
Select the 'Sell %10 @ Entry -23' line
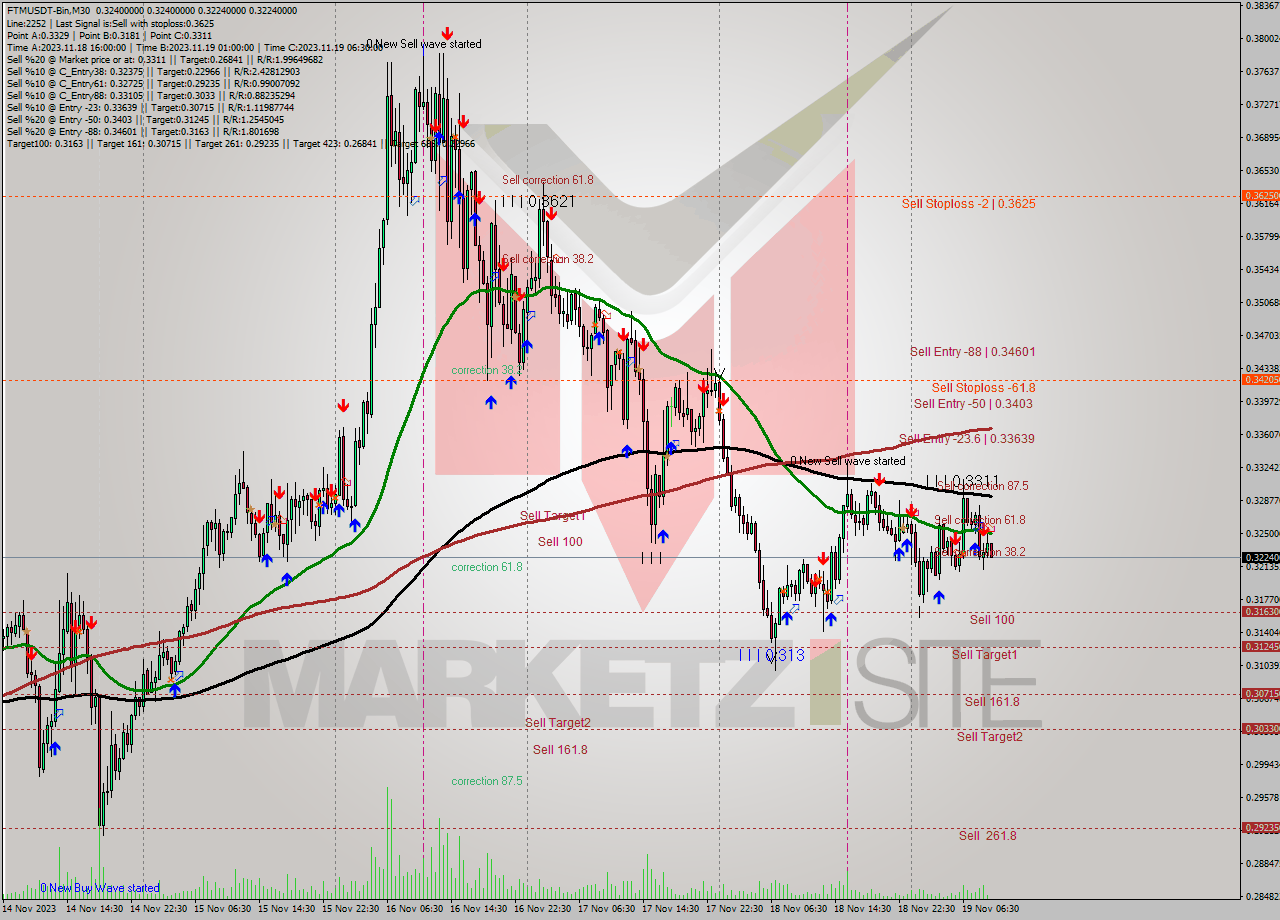150,107
